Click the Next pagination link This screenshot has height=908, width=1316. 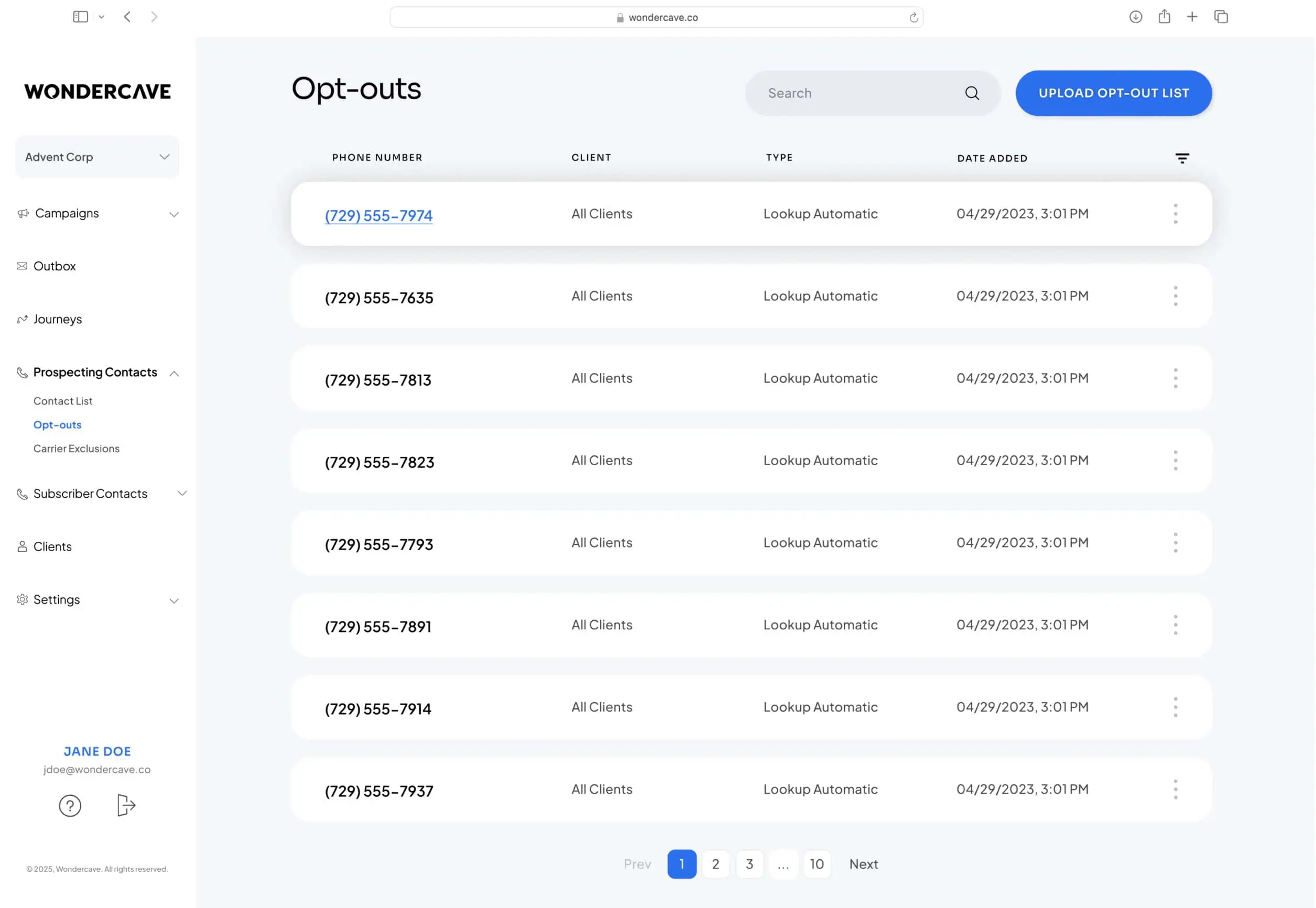[863, 864]
